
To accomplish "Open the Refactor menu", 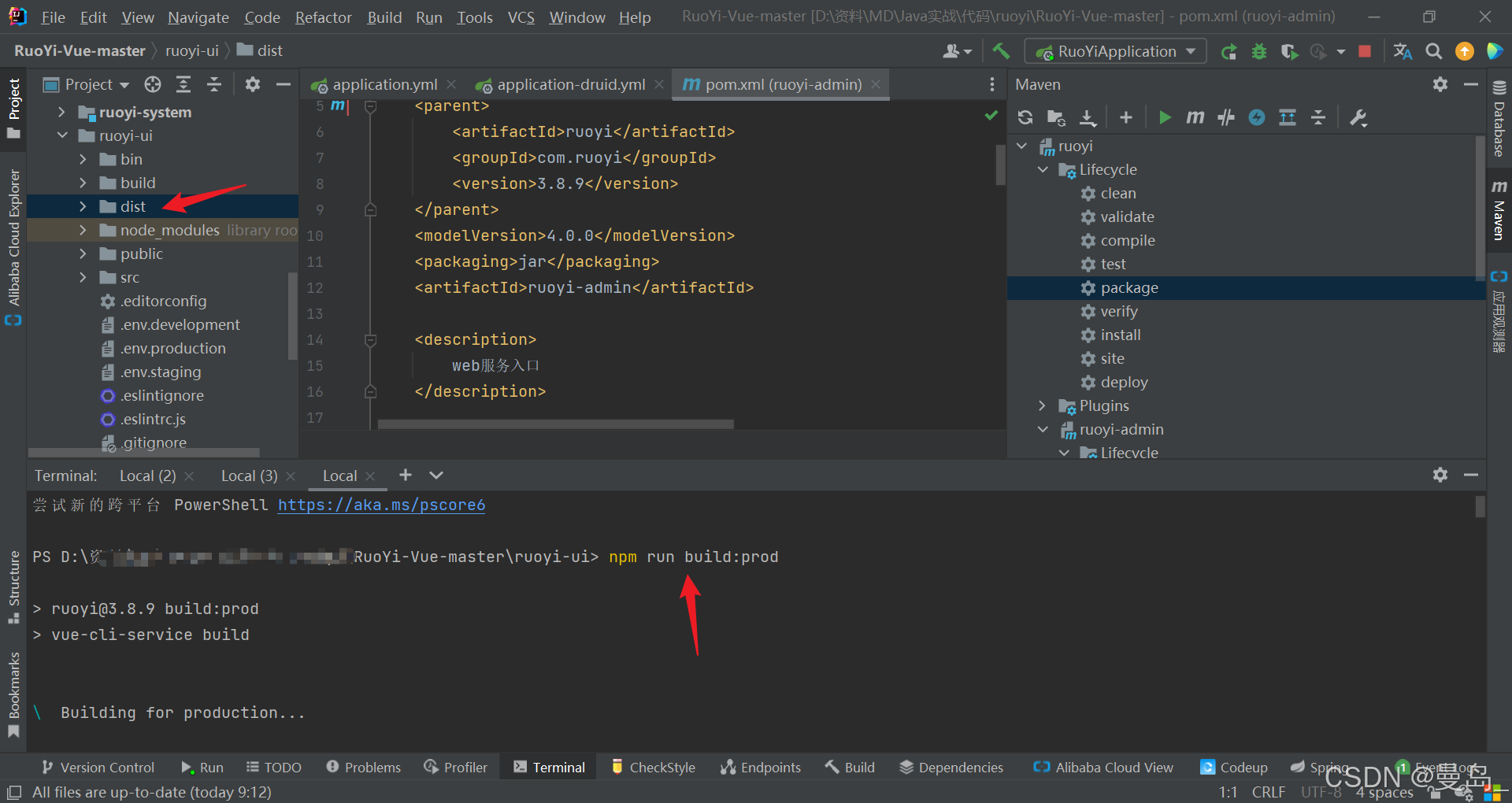I will pos(323,17).
